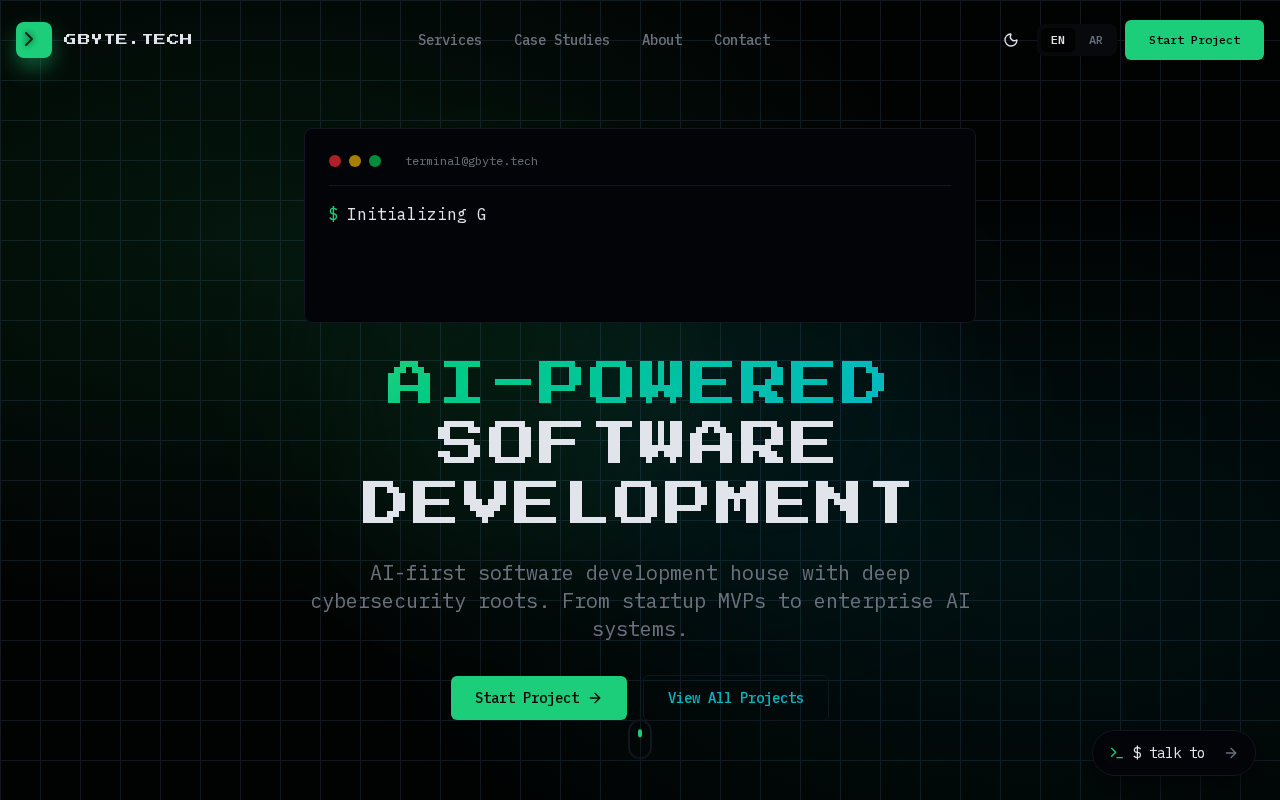
Task: Click the terminal@gbyte.tech title text
Action: (x=471, y=161)
